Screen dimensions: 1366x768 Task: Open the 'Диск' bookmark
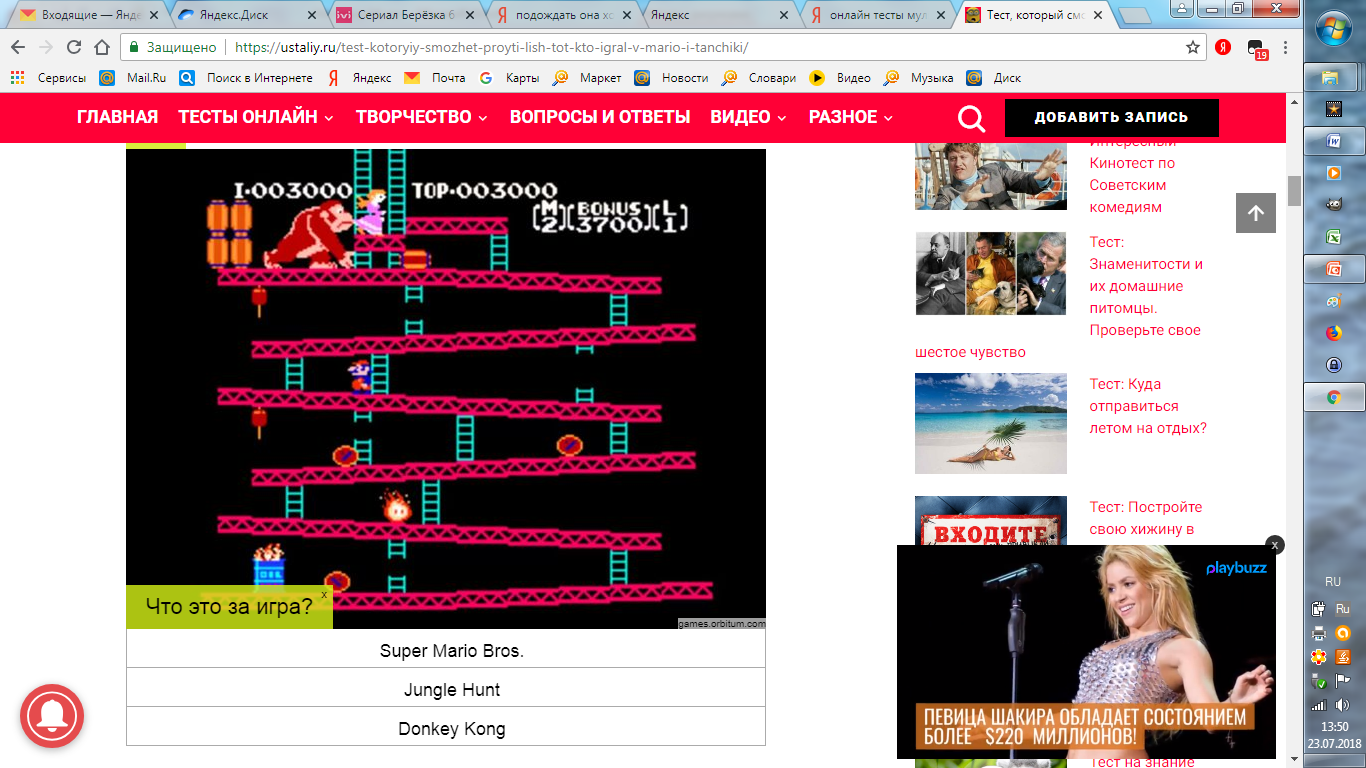[994, 77]
